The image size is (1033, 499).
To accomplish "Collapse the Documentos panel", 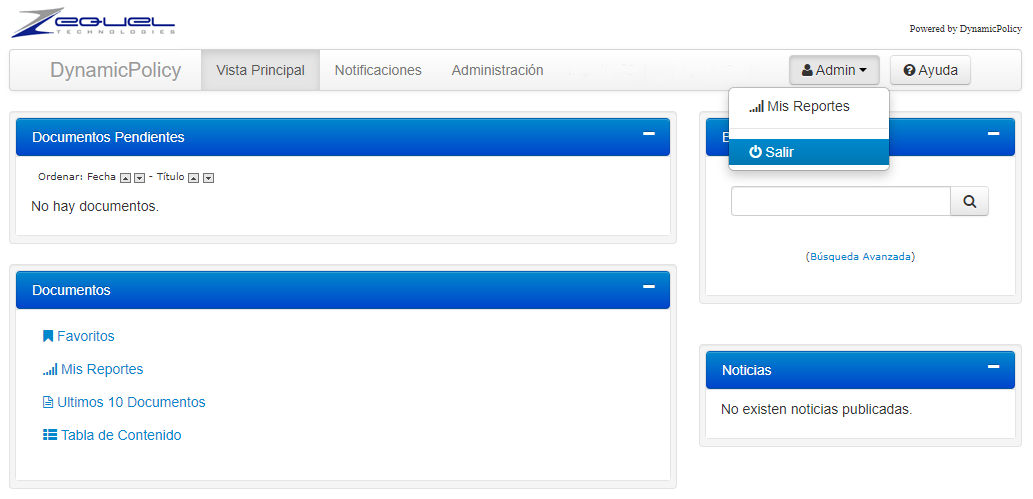I will (x=648, y=287).
